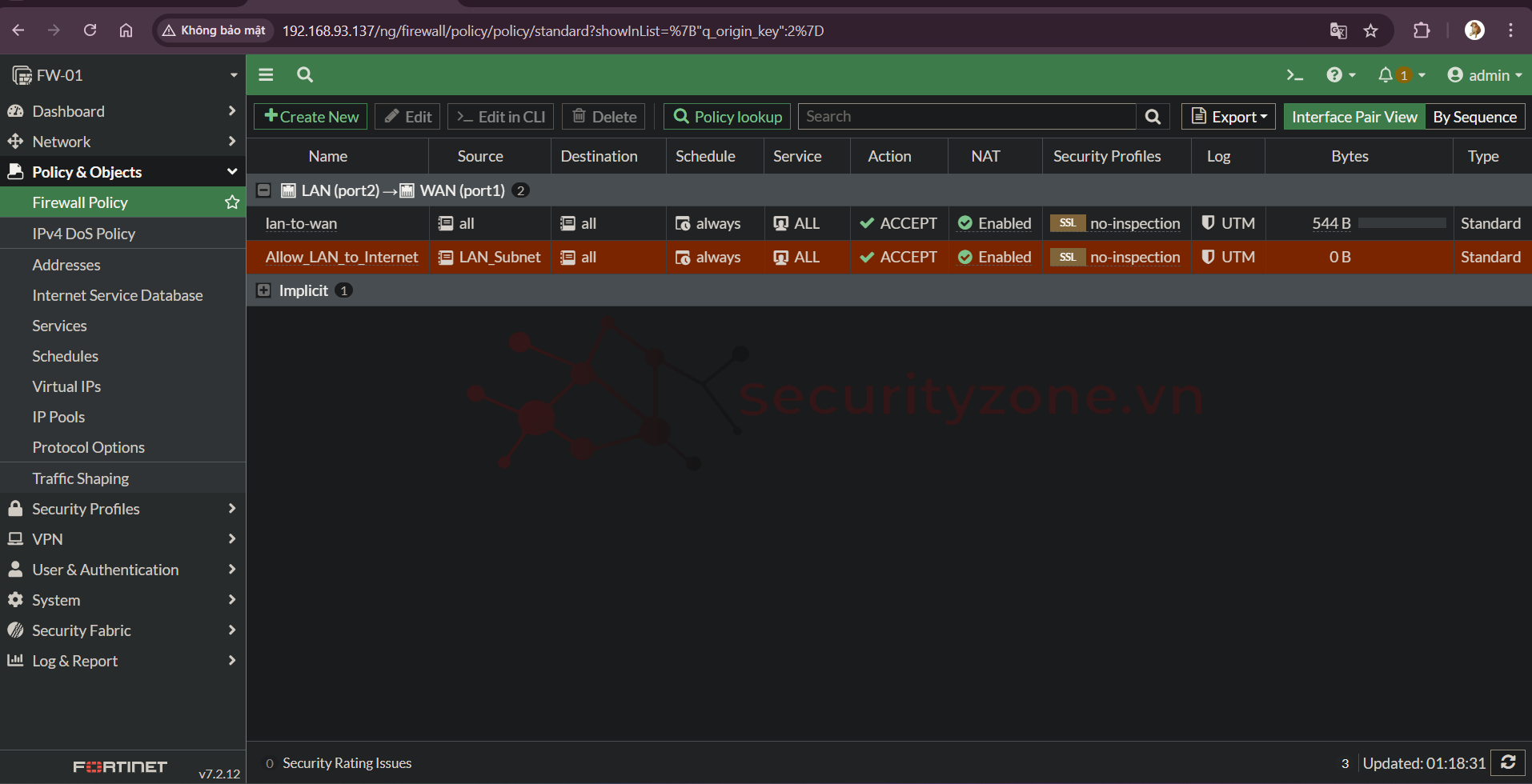Click the header magnifier search icon
This screenshot has width=1532, height=784.
point(304,75)
